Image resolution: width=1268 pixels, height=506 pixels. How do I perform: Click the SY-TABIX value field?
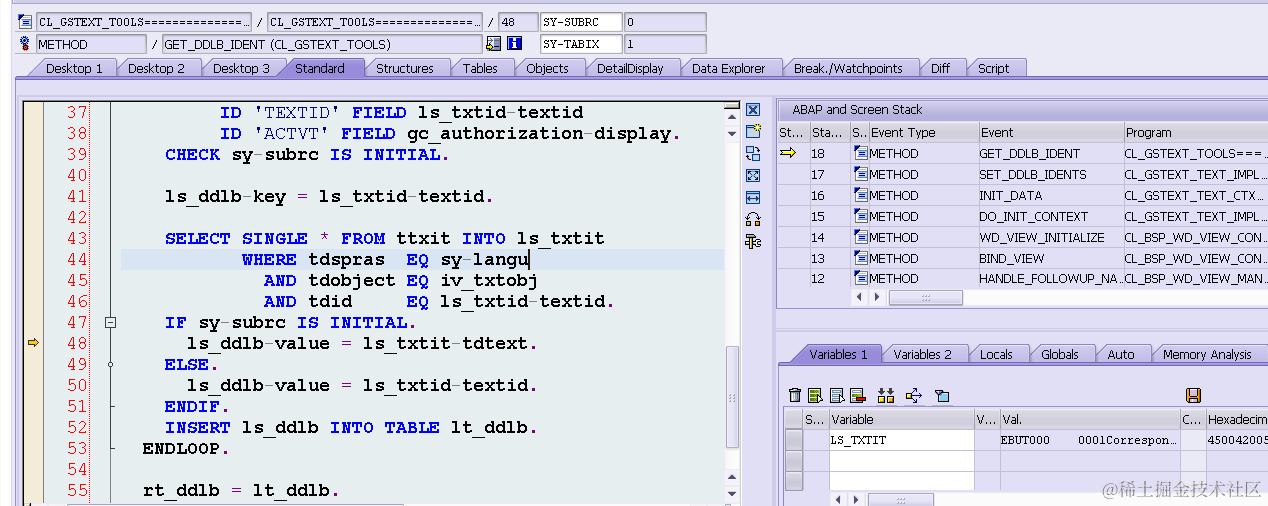pyautogui.click(x=664, y=44)
